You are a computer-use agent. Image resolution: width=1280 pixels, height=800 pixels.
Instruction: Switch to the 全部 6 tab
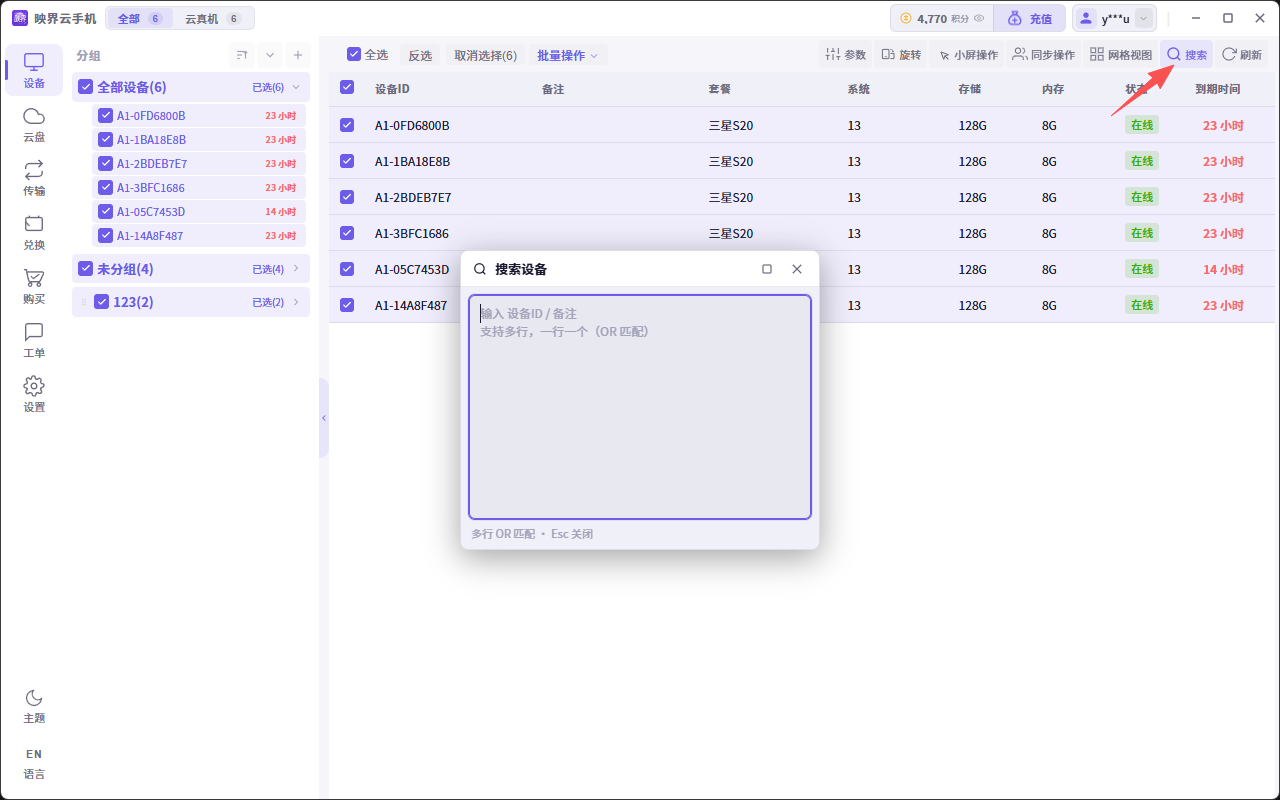coord(139,18)
